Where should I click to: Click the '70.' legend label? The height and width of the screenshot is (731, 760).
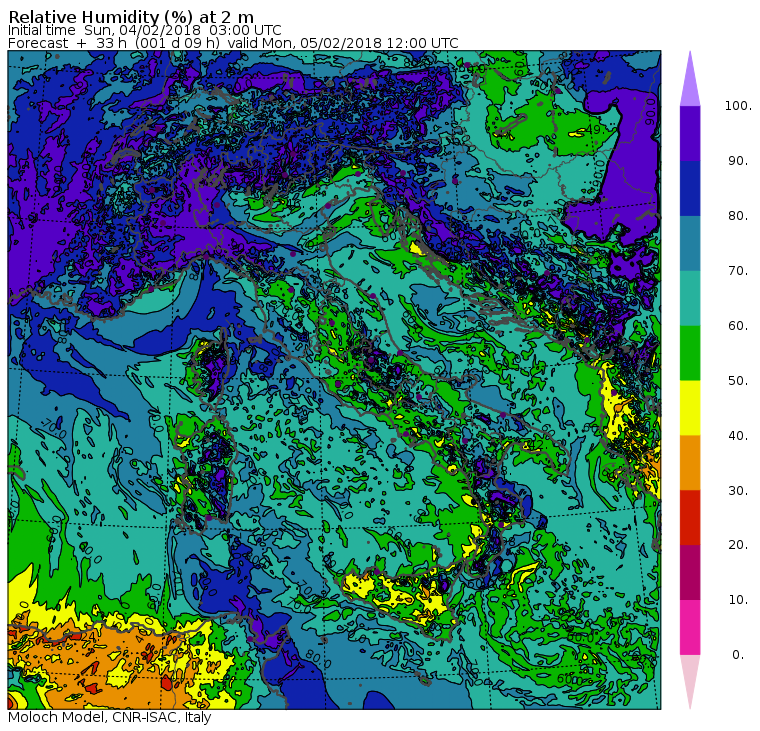point(738,270)
